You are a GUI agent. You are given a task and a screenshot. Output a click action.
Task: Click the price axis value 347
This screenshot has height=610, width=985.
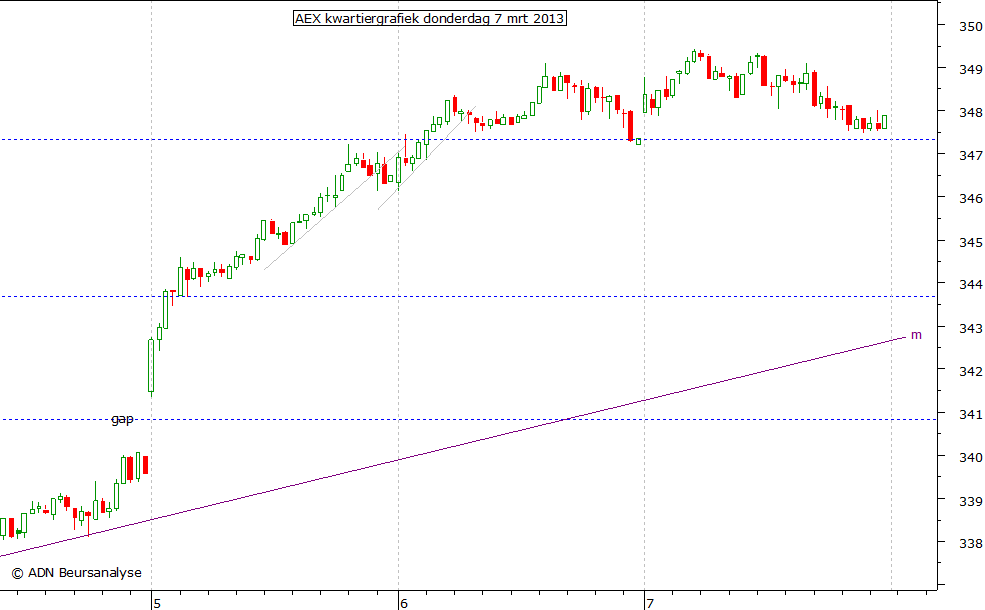tap(971, 155)
